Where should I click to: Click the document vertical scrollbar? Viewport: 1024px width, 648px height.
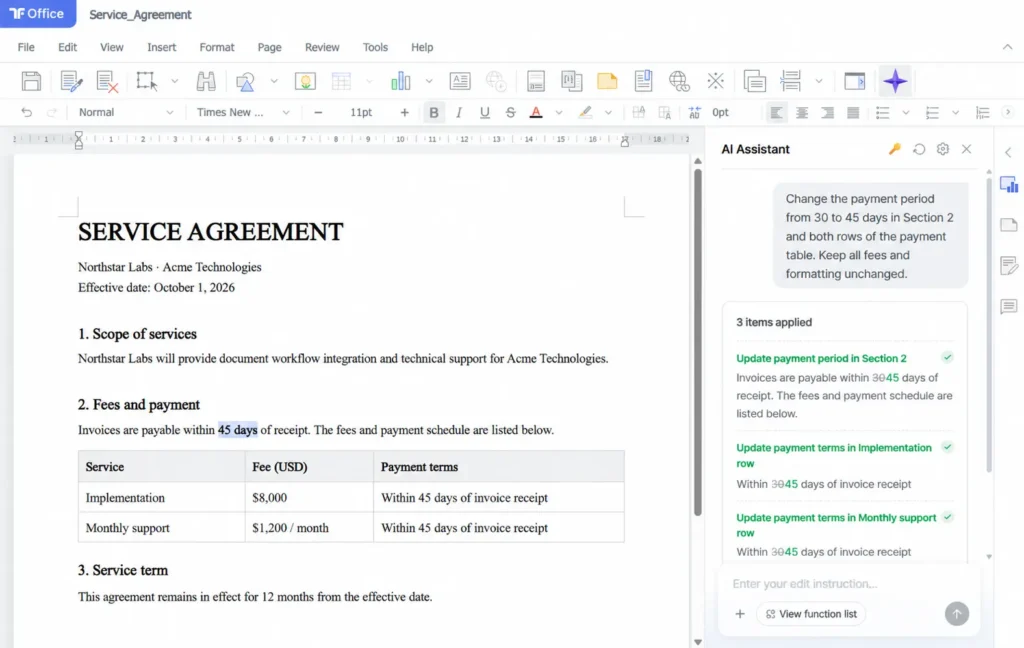[x=697, y=342]
